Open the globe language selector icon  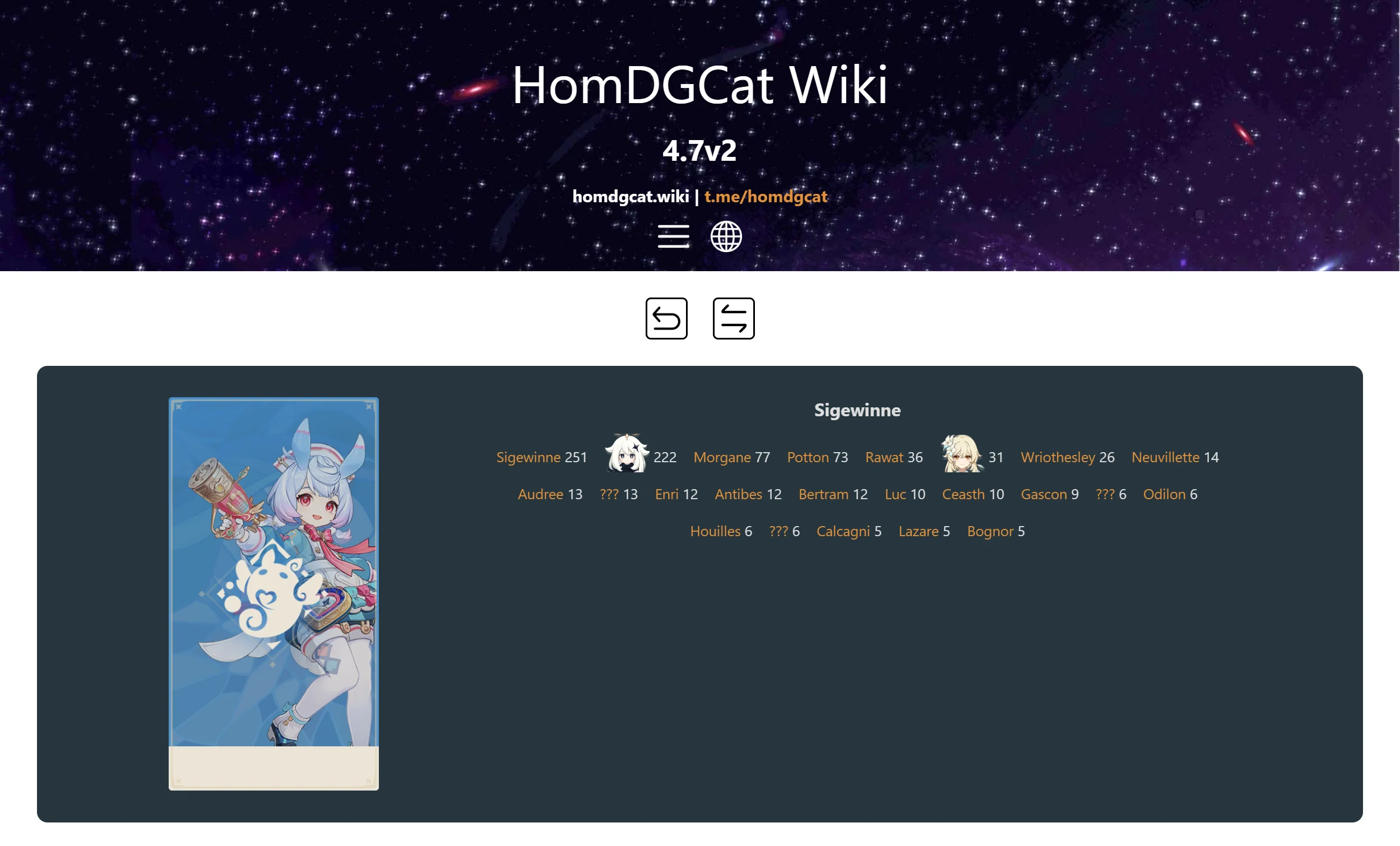[726, 236]
